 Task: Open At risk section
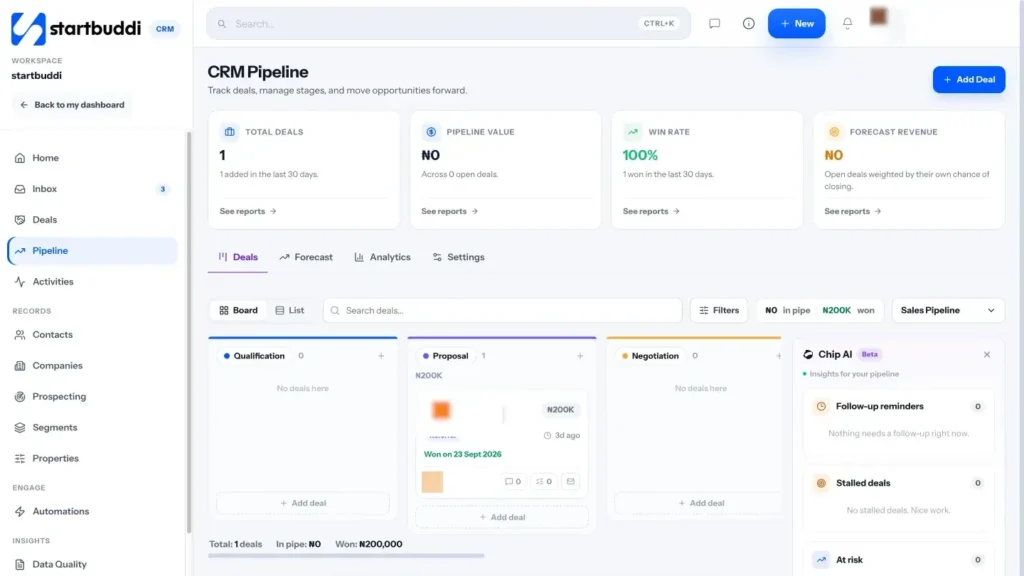tap(899, 560)
